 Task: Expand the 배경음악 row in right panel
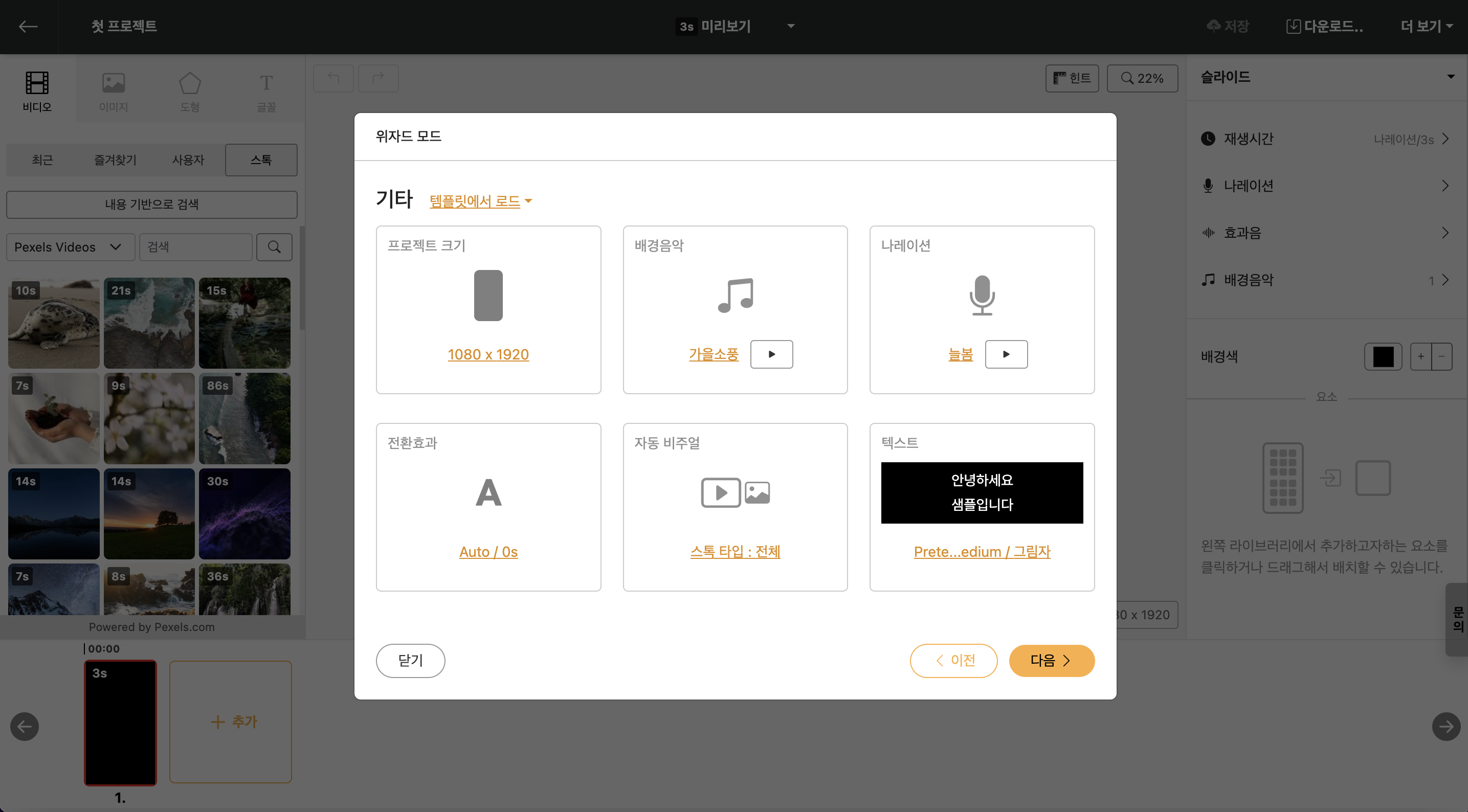[x=1326, y=280]
